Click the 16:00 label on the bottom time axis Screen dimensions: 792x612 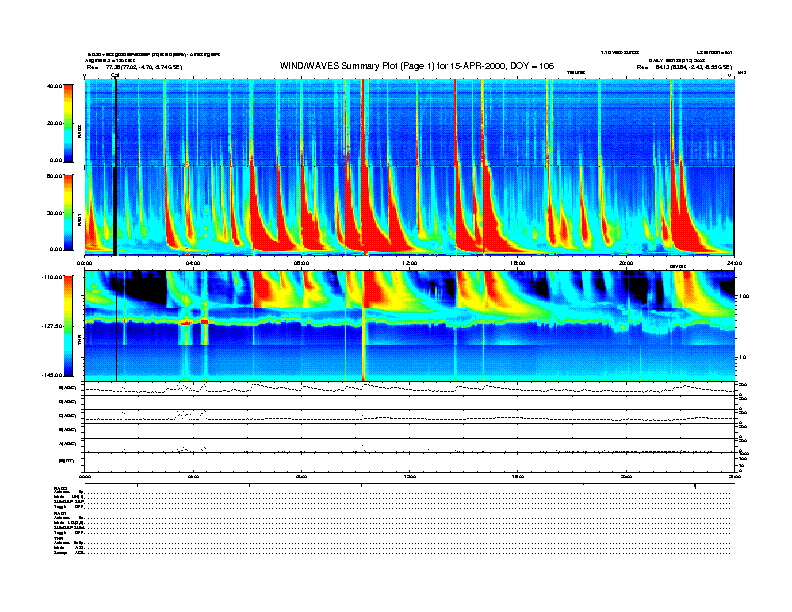point(518,477)
